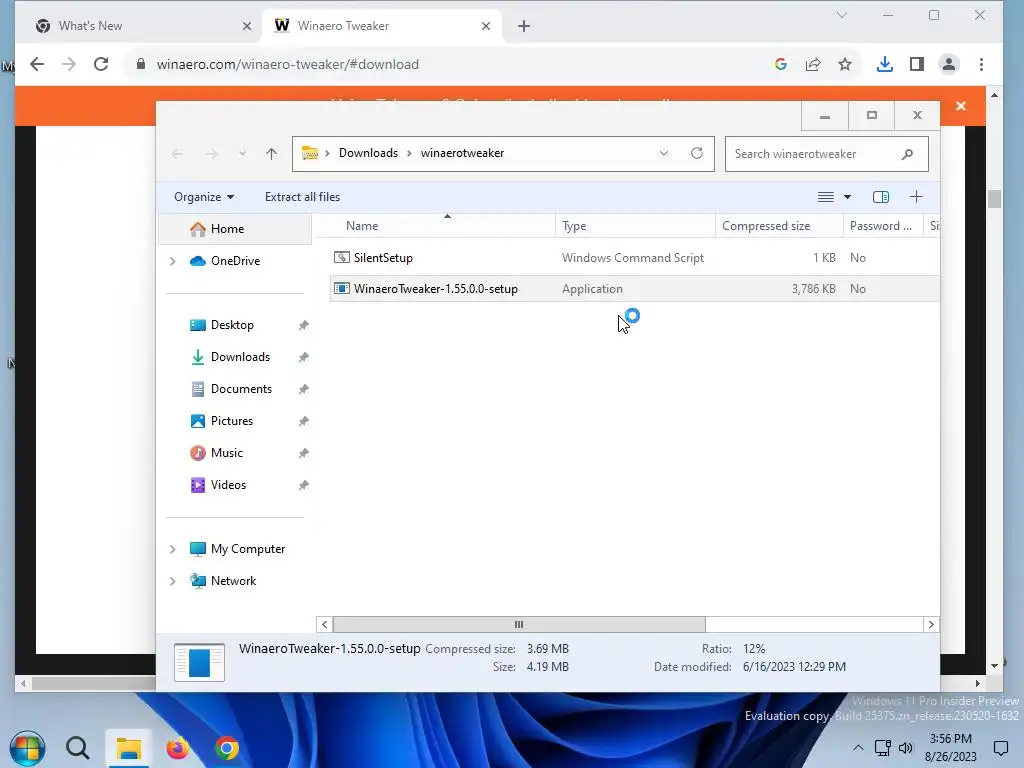The height and width of the screenshot is (768, 1024).
Task: Click Extract all files
Action: pyautogui.click(x=302, y=197)
